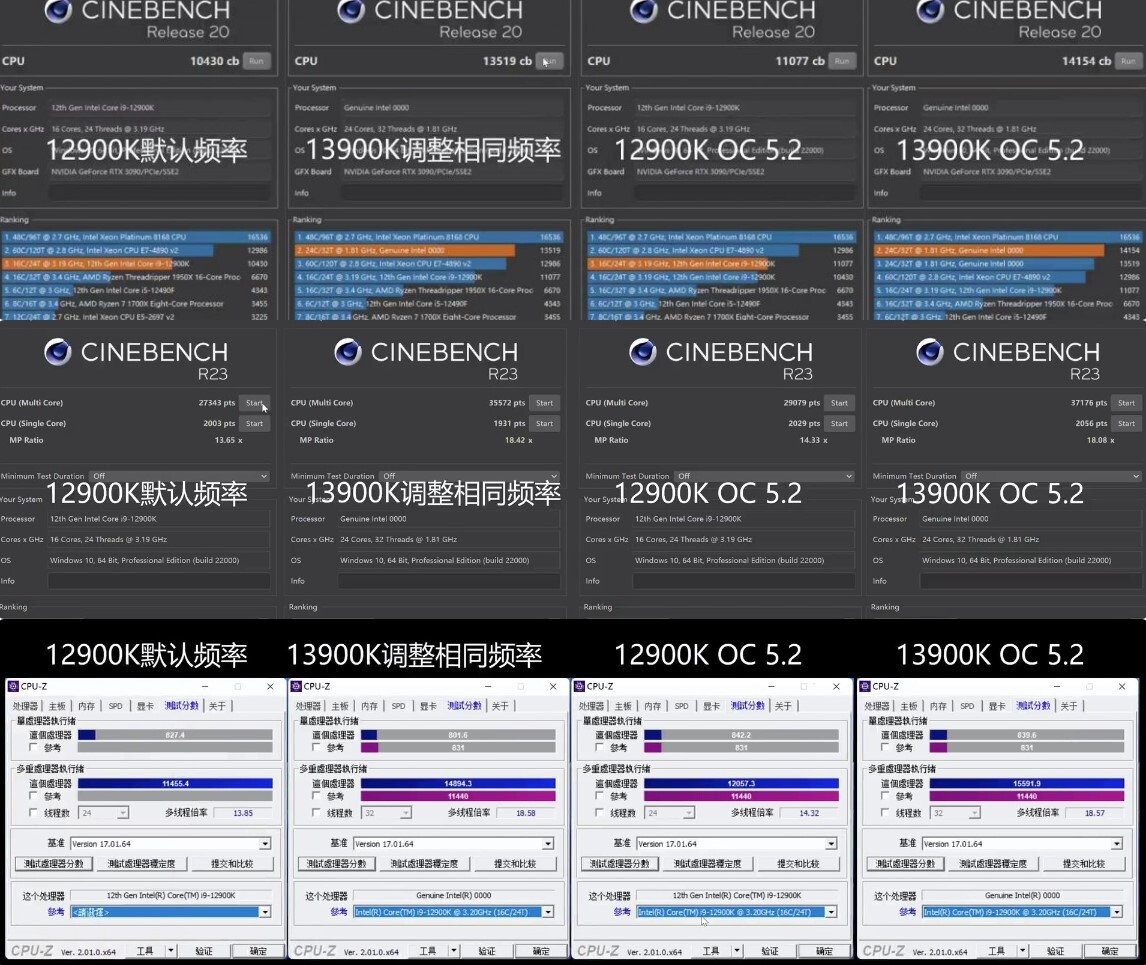The image size is (1146, 965).
Task: Click 确定 in the 11455.4 CPU-Z window
Action: [x=258, y=951]
